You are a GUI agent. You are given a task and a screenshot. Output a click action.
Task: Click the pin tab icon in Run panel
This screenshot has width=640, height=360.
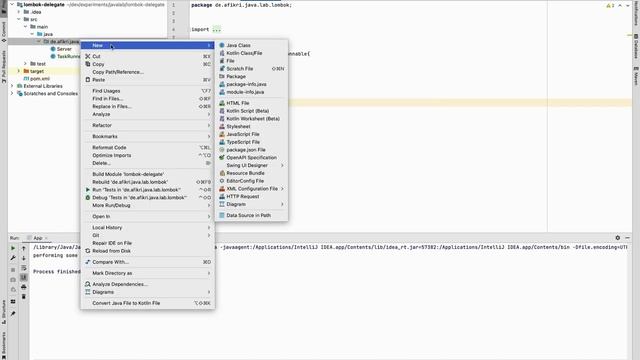13,313
